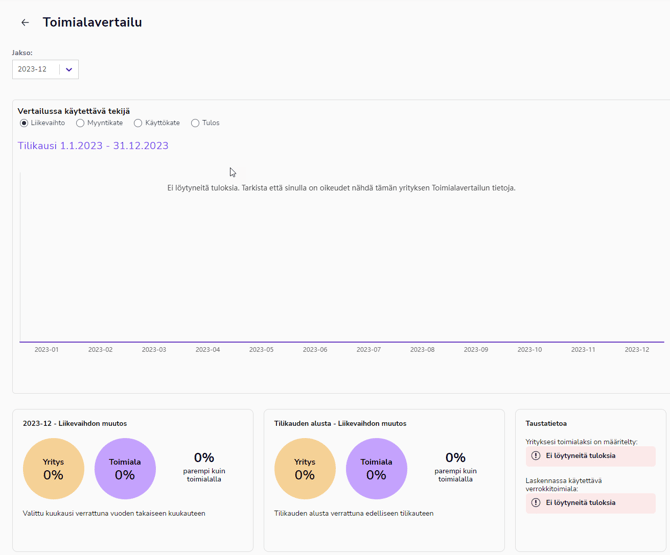Viewport: 670px width, 555px height.
Task: Click the purple Toimiala circle in 2023-12 card
Action: coord(125,468)
